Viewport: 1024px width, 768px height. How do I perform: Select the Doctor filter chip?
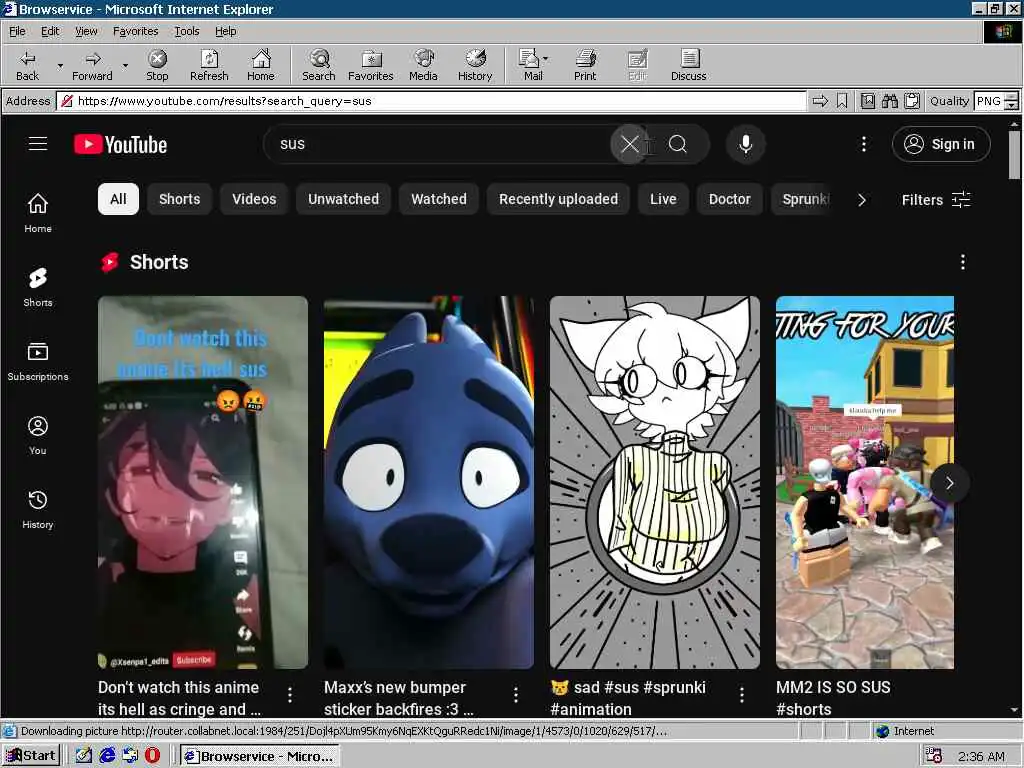pyautogui.click(x=729, y=199)
